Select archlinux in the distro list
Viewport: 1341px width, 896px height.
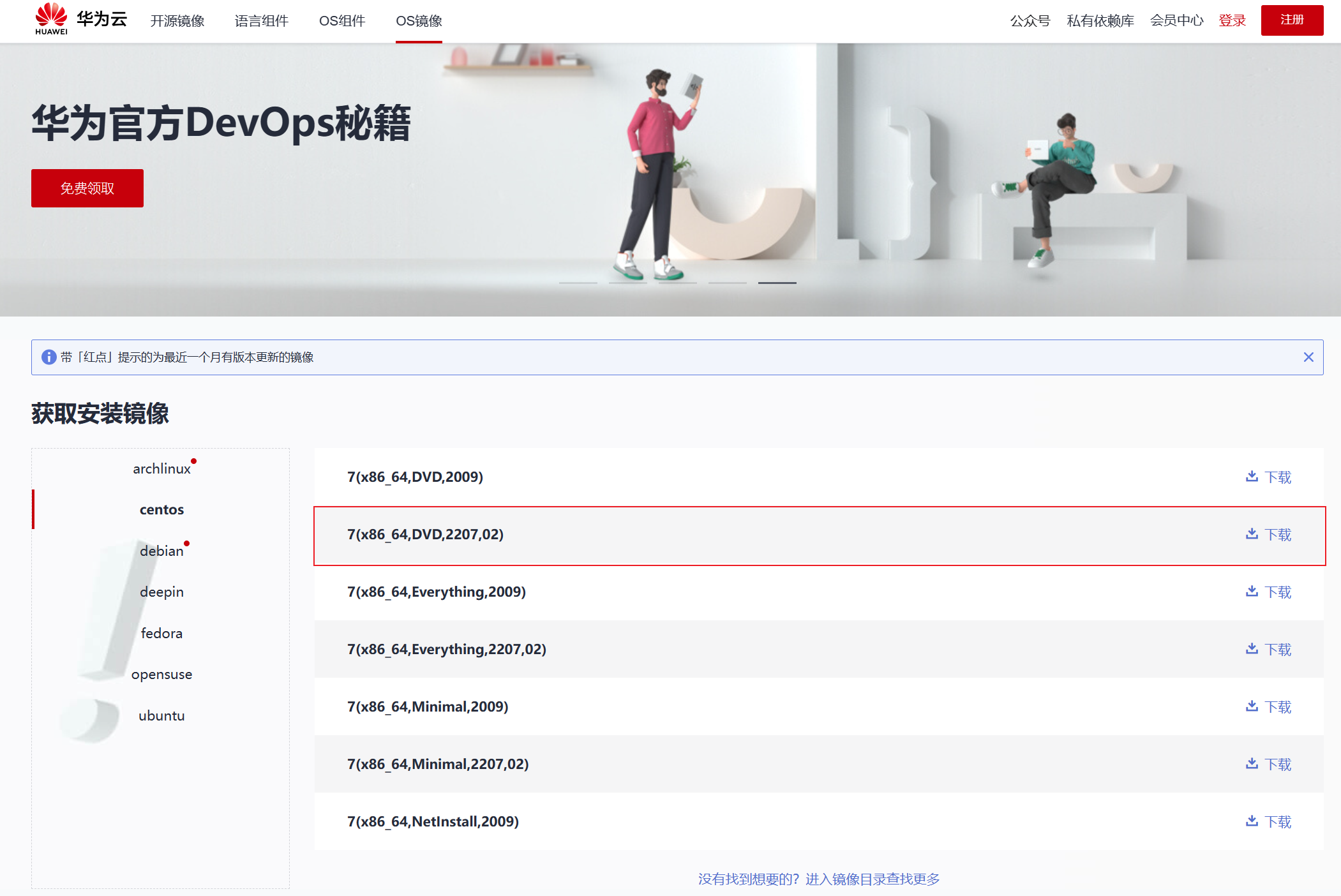point(161,469)
